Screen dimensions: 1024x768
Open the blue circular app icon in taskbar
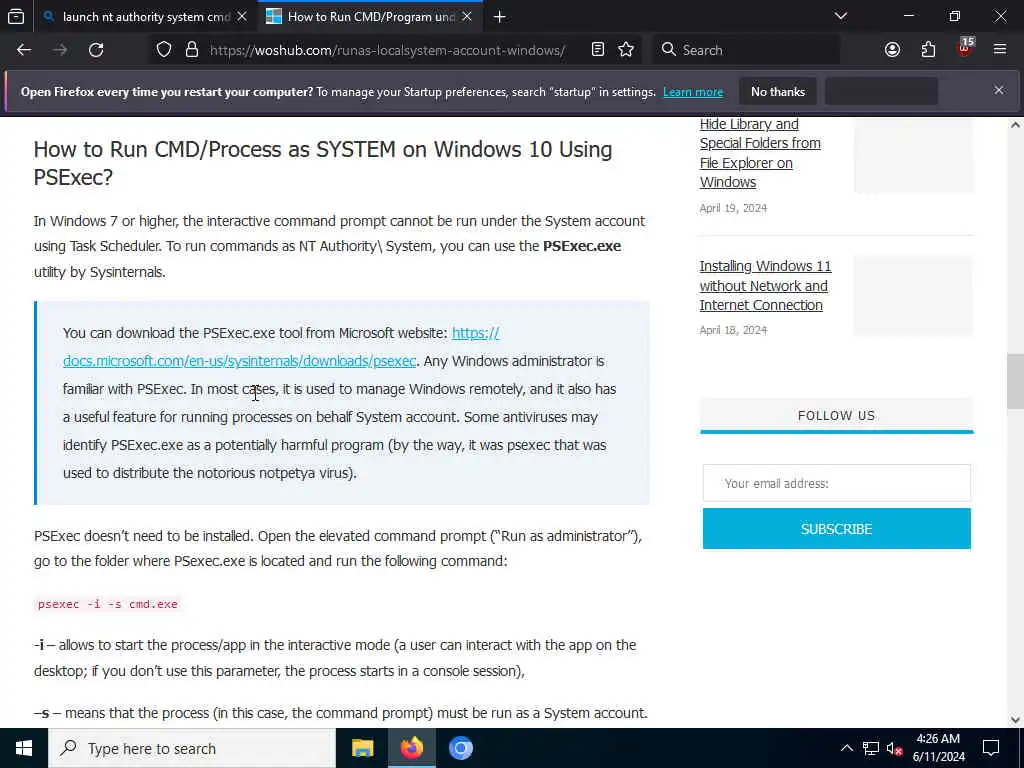tap(460, 748)
